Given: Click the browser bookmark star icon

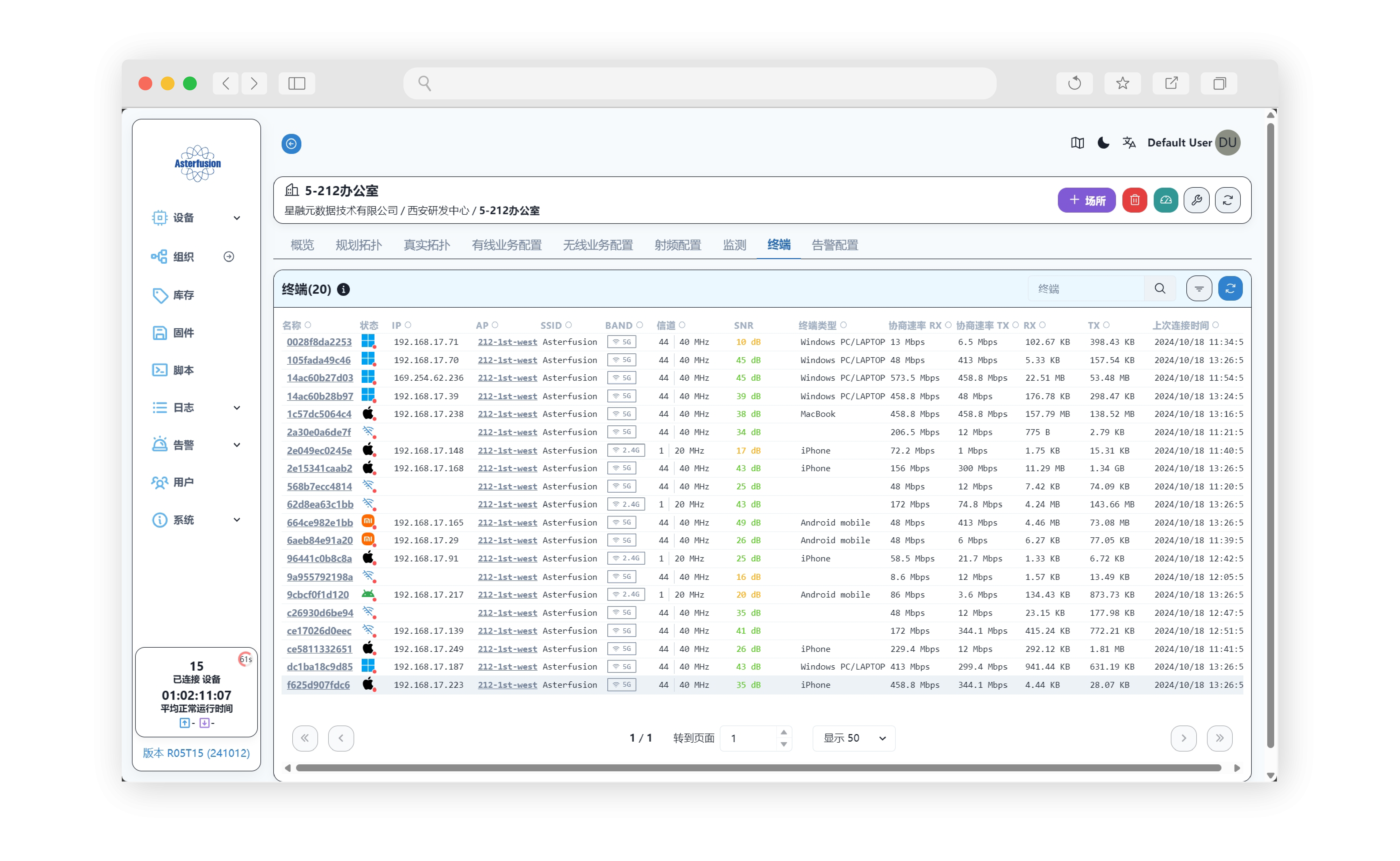Looking at the screenshot, I should point(1122,84).
